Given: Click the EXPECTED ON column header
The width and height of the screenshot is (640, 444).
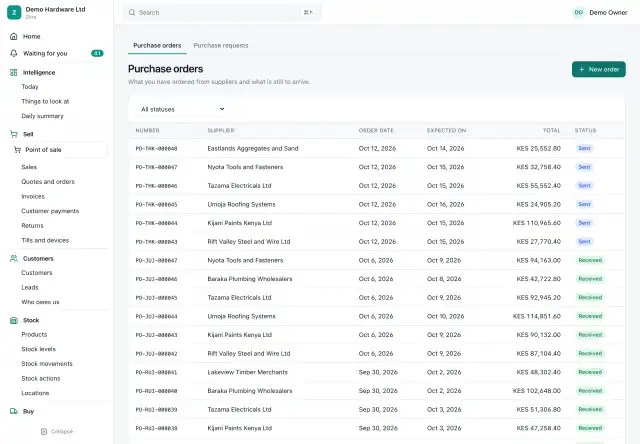Looking at the screenshot, I should 446,131.
